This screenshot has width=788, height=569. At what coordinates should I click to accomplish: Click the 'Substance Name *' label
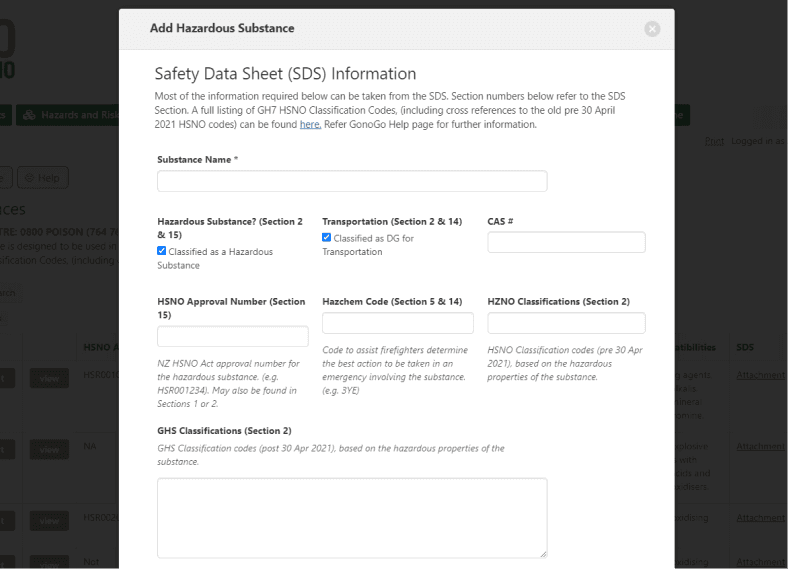click(x=198, y=160)
